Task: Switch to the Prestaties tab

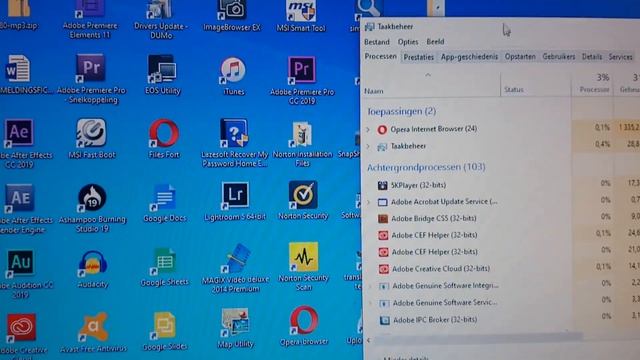Action: [x=418, y=57]
